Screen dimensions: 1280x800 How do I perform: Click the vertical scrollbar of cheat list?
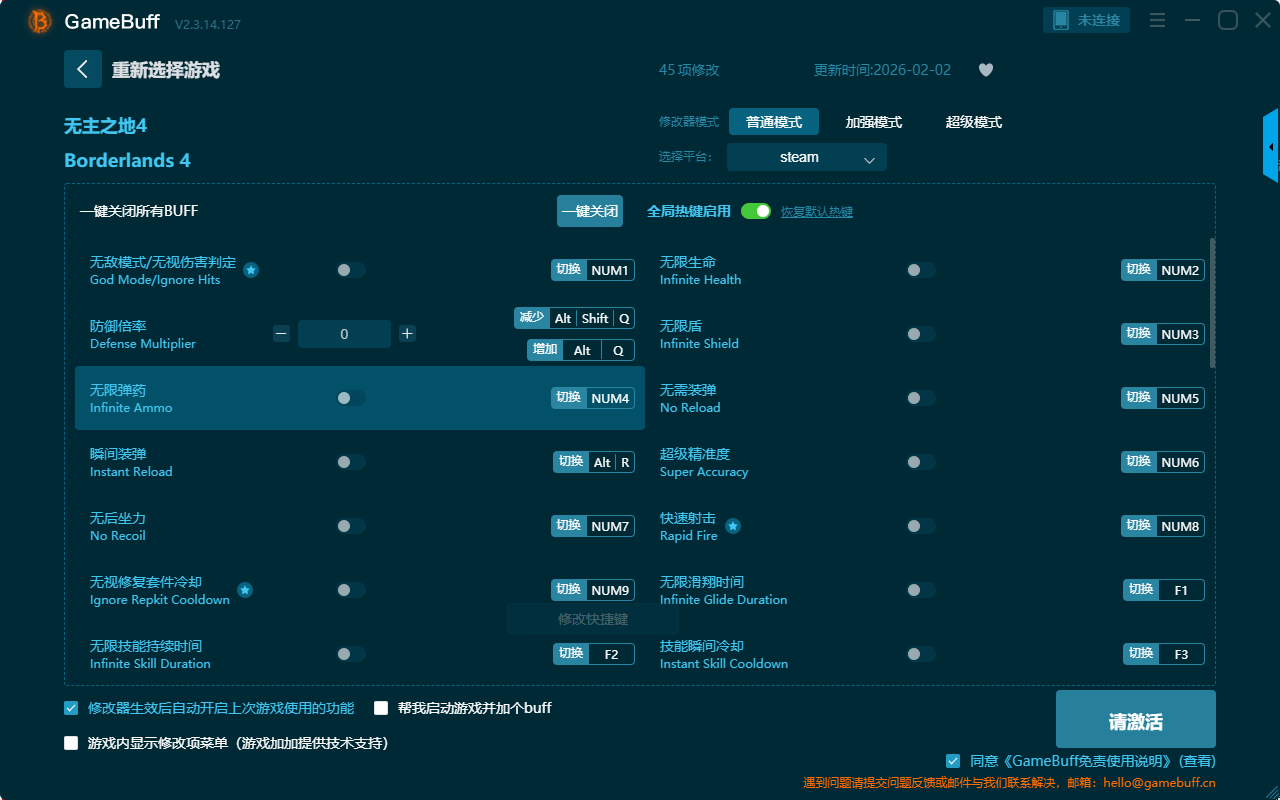1213,302
